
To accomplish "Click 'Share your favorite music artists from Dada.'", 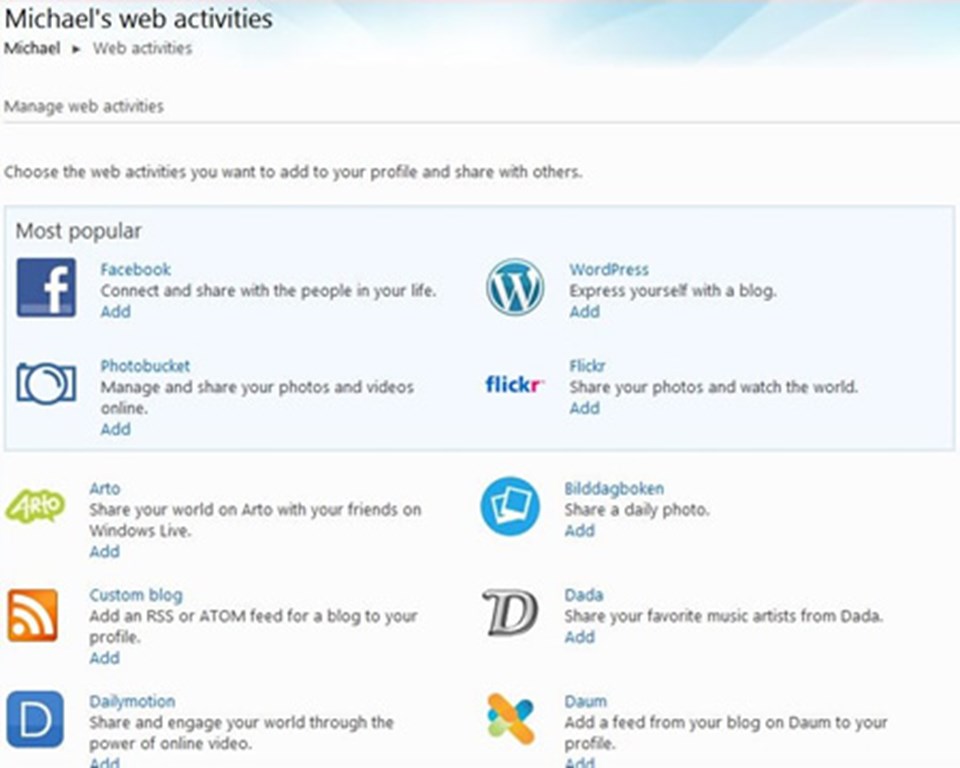I will (x=724, y=616).
